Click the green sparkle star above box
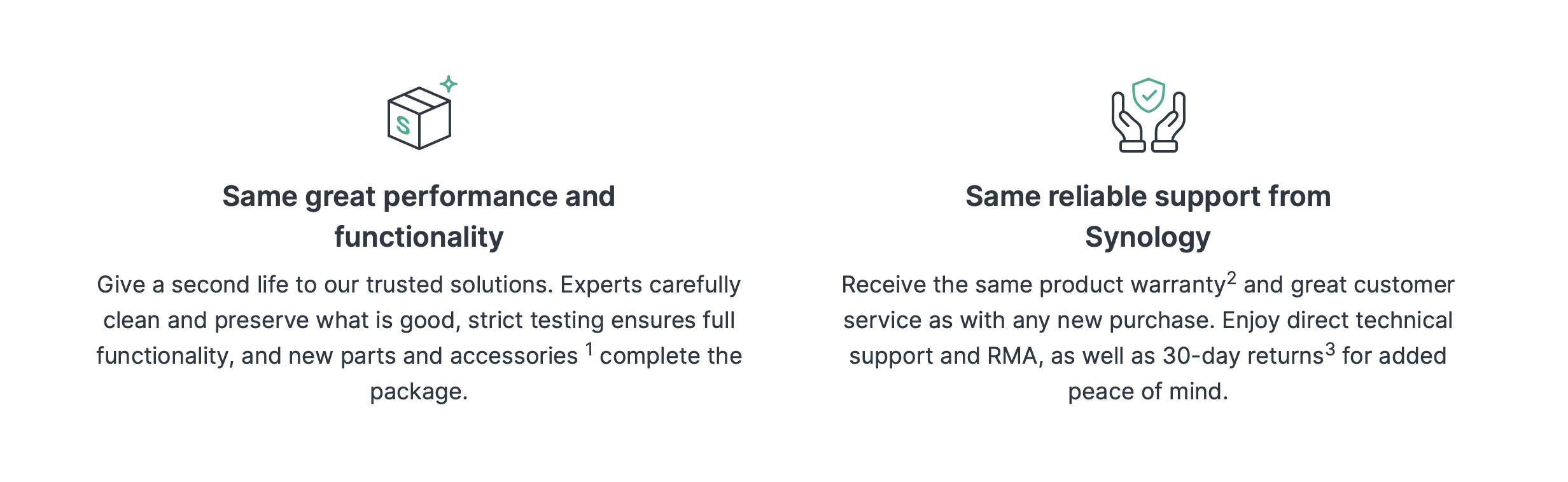Screen dimensions: 1568x482 coord(449,84)
